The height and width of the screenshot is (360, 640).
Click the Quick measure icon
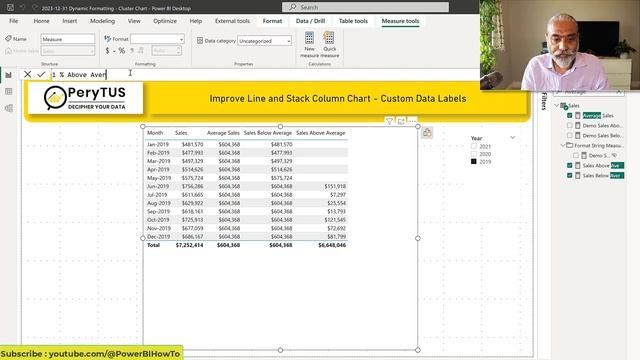[329, 38]
